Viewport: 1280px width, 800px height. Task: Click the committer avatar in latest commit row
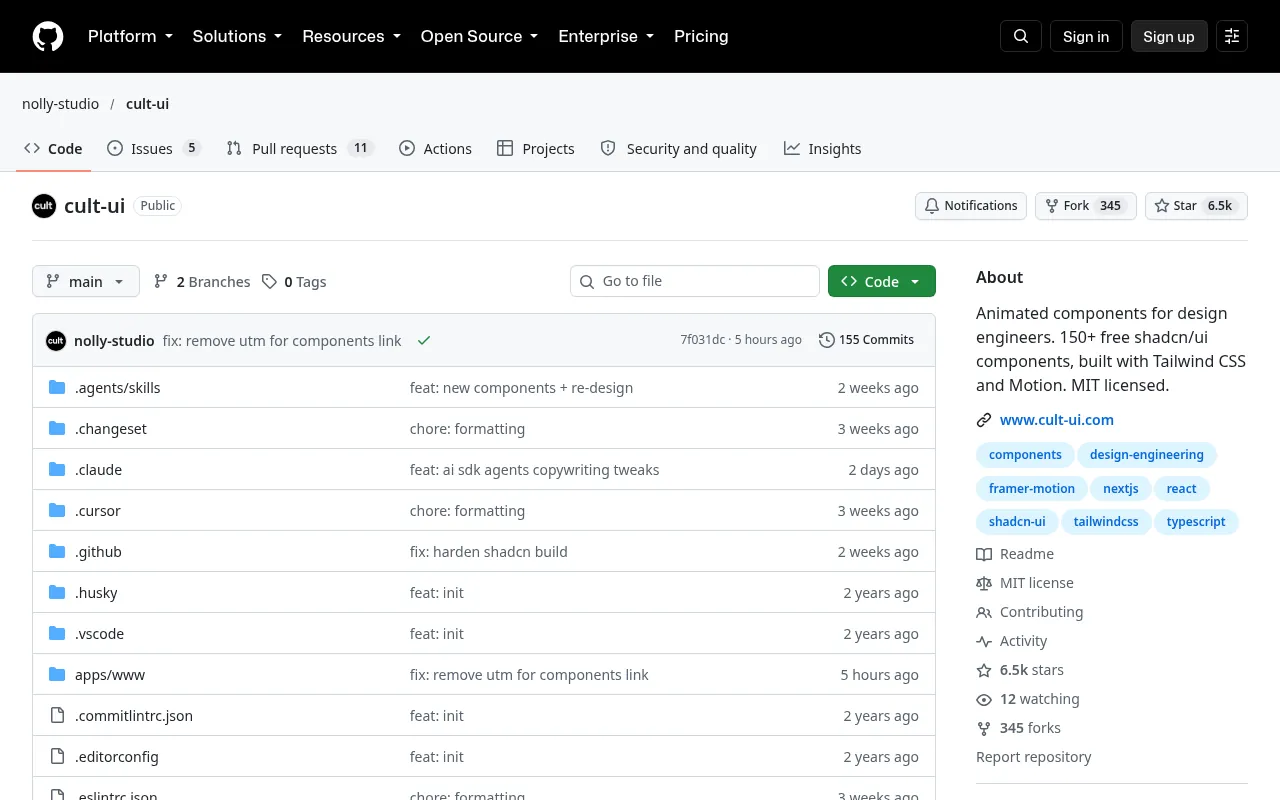coord(56,340)
